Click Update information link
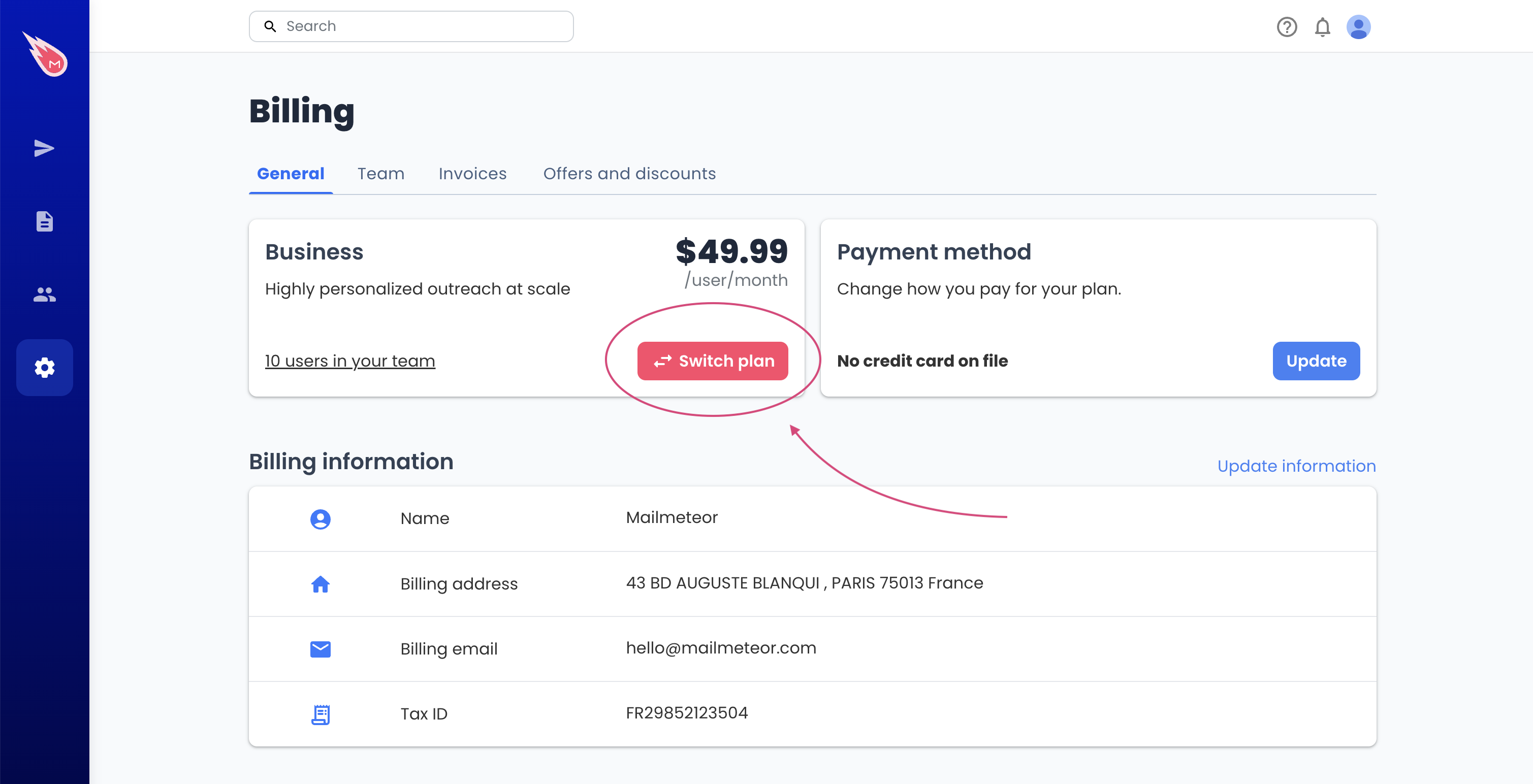Viewport: 1533px width, 784px height. (1297, 465)
